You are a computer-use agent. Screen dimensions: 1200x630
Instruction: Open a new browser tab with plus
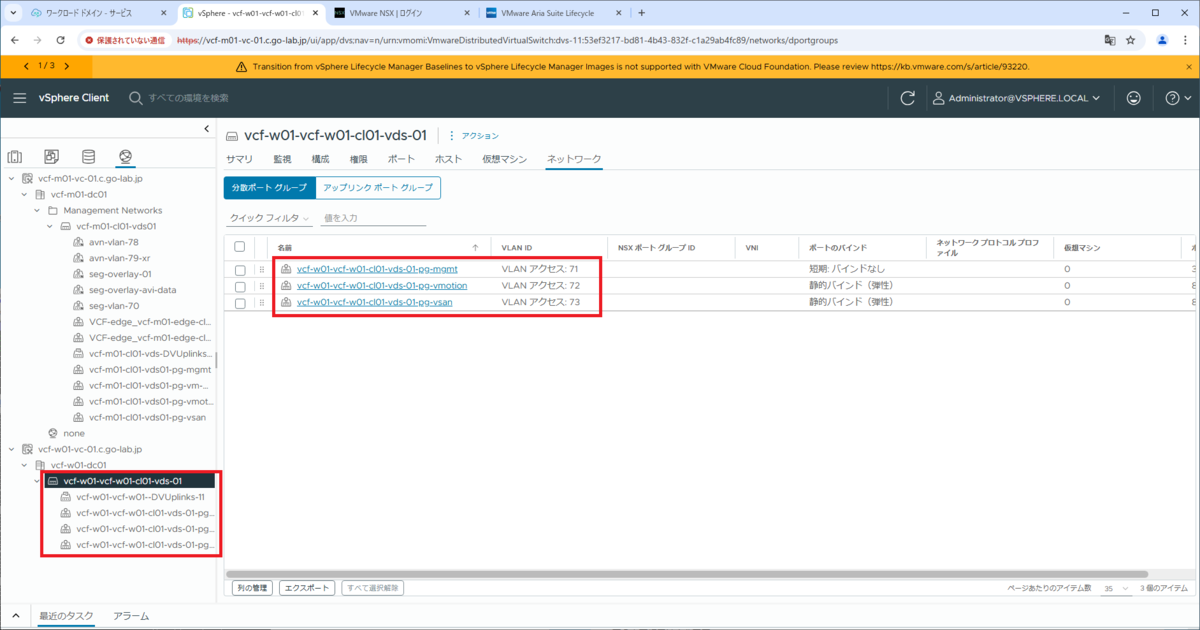(x=641, y=13)
